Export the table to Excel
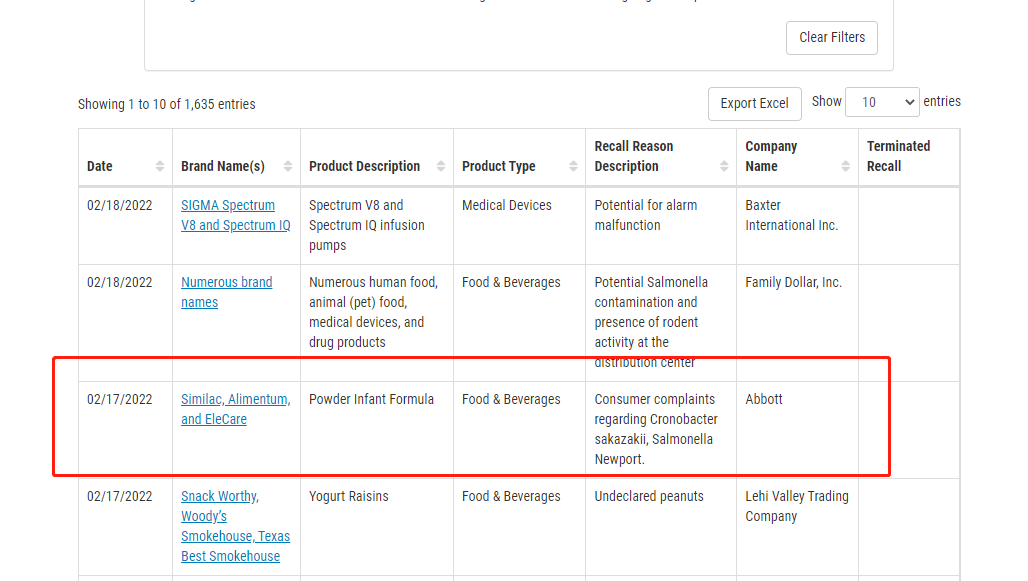This screenshot has height=581, width=1028. point(755,104)
